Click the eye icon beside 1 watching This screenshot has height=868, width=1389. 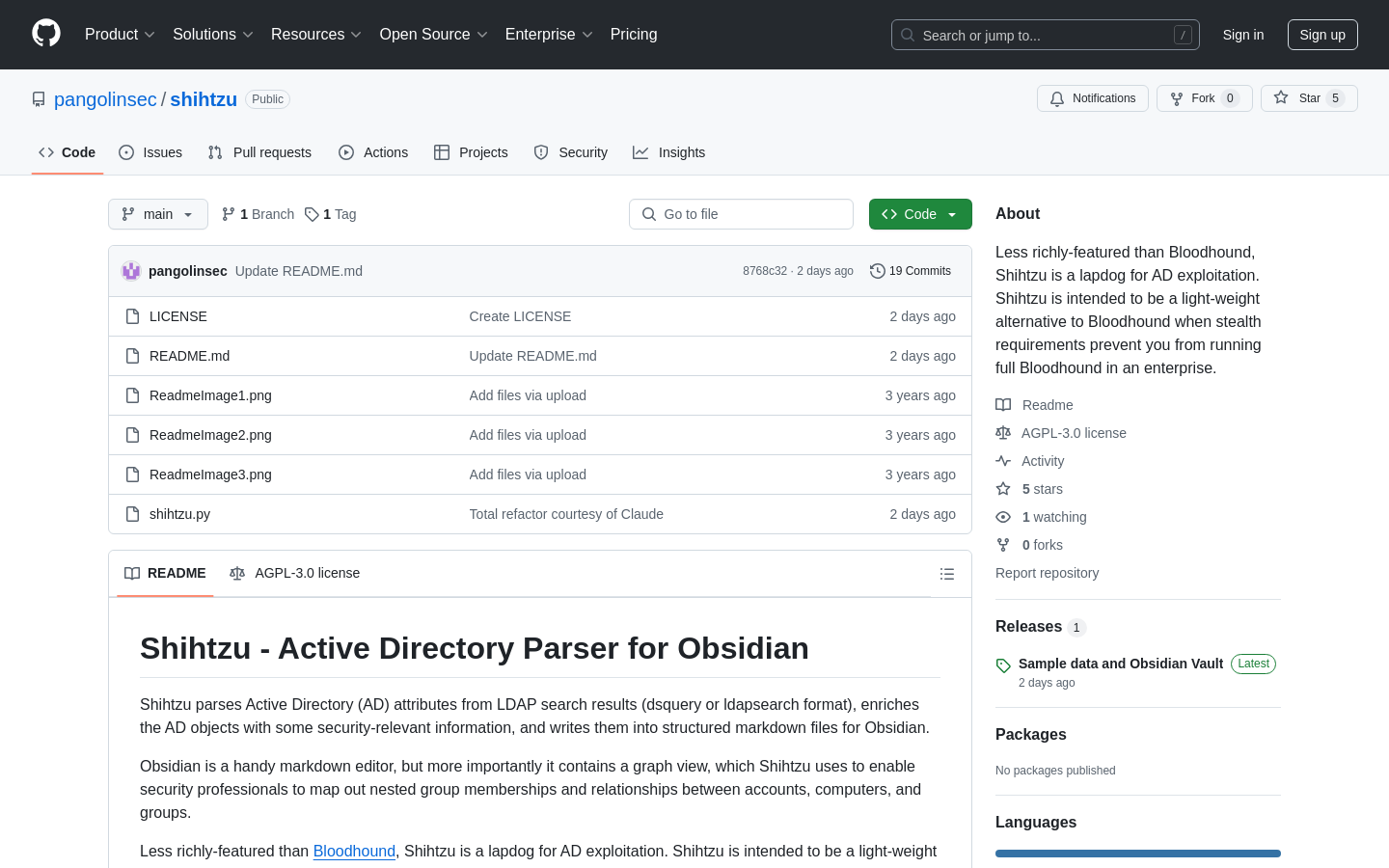coord(1003,517)
